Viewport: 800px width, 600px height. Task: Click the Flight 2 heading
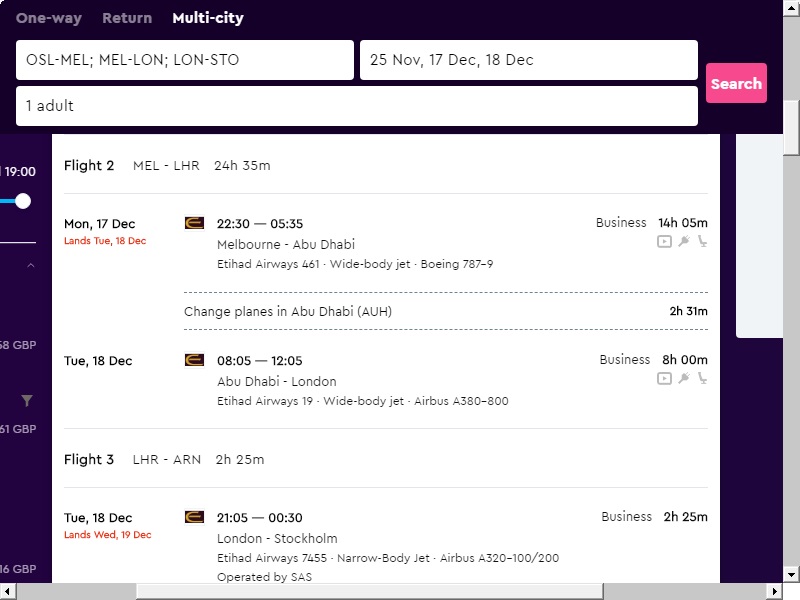point(89,166)
